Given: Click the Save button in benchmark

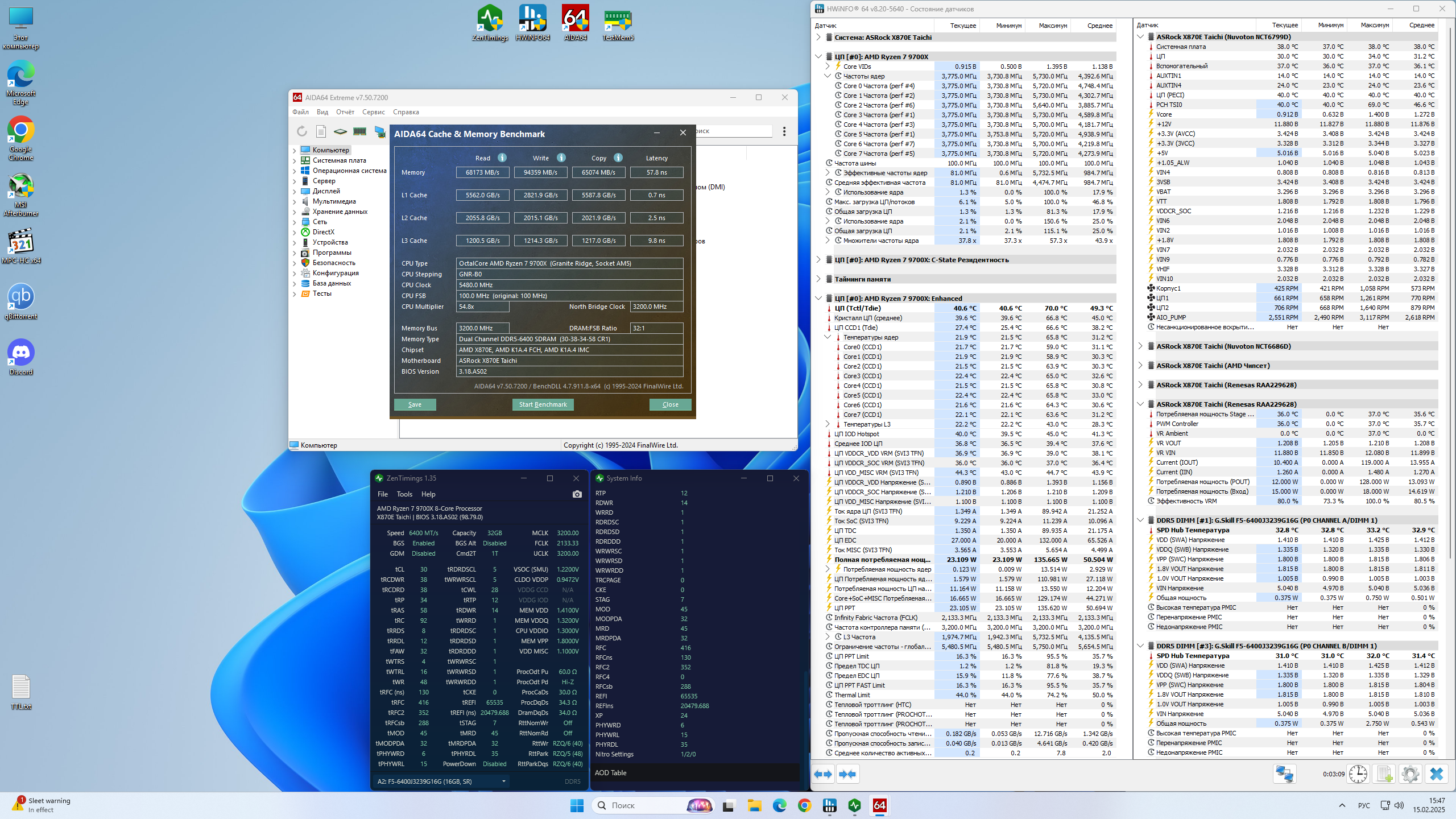Looking at the screenshot, I should point(415,404).
